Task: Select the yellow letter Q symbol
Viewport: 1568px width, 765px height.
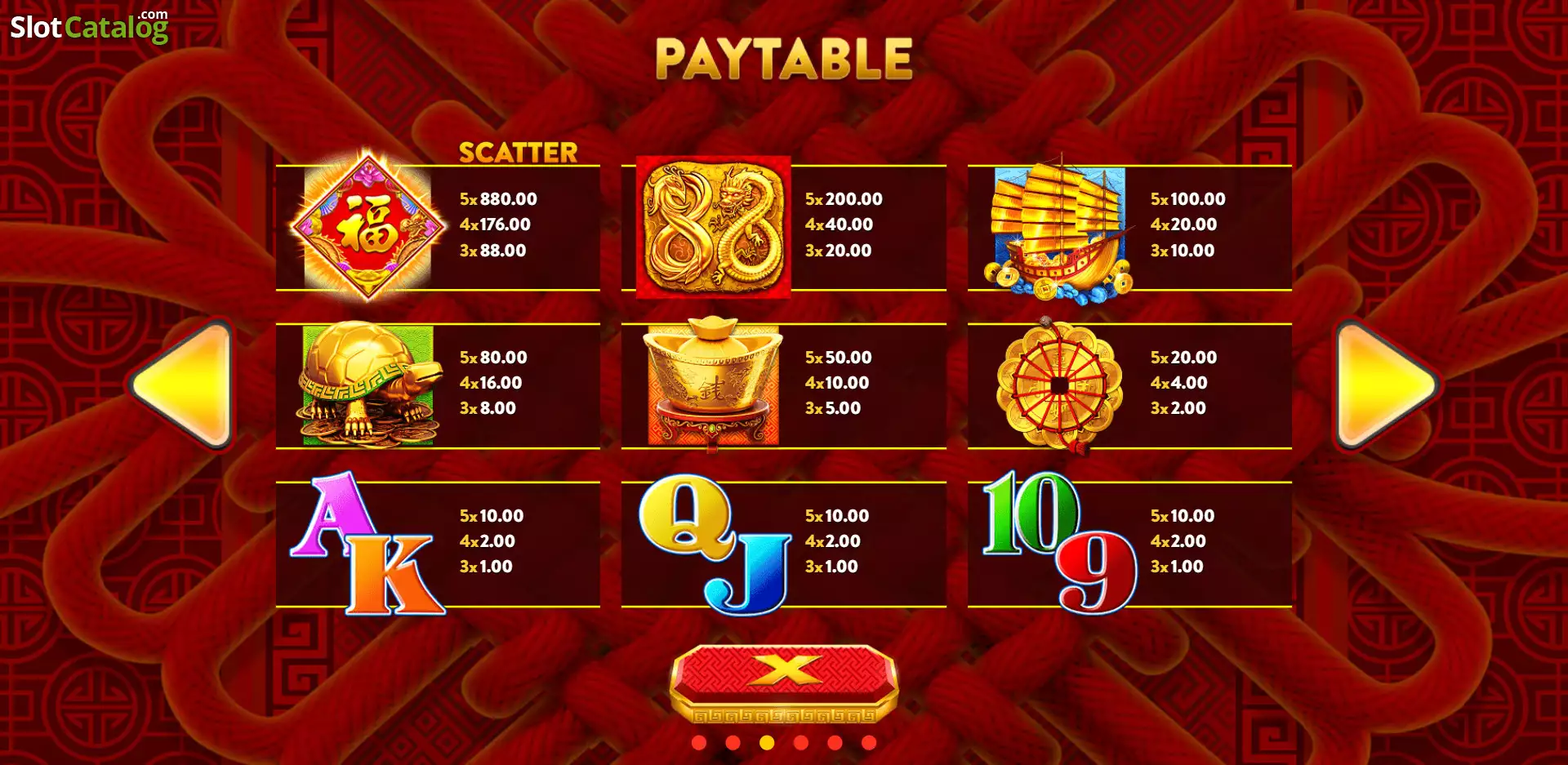Action: (687, 516)
